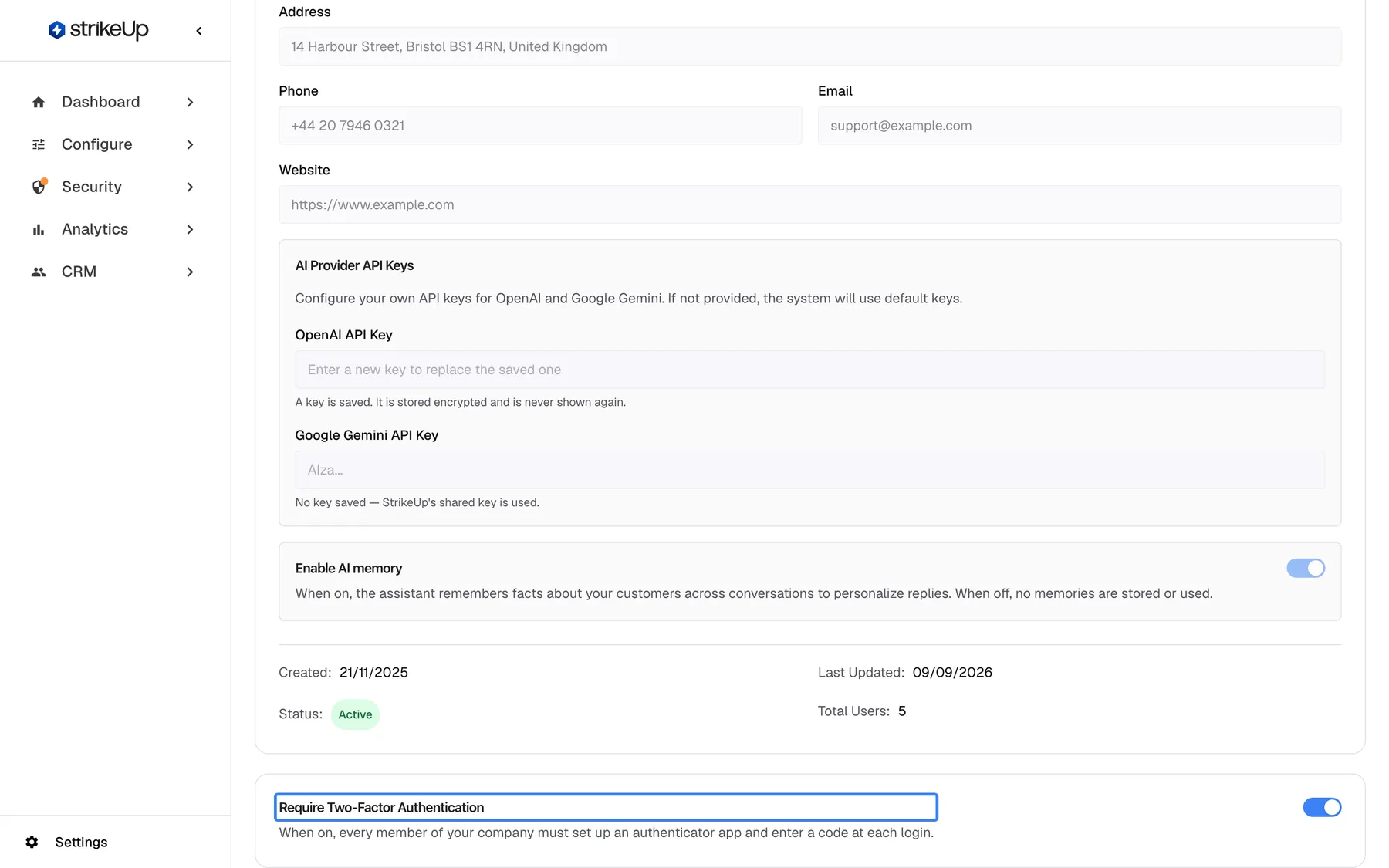Click the OpenAI API Key field
The image size is (1389, 868).
click(810, 370)
